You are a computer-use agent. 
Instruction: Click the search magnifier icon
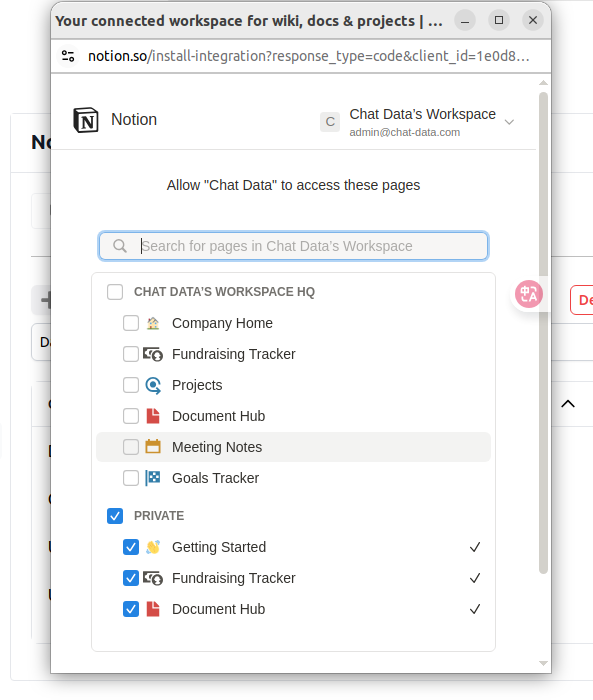(x=120, y=246)
